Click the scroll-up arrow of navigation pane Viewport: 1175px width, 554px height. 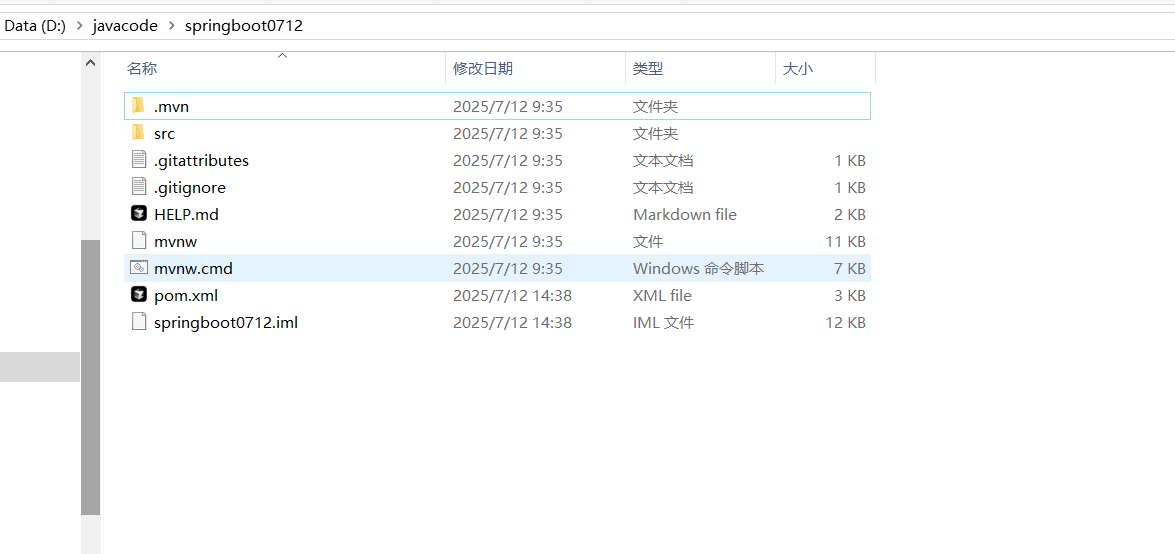[x=90, y=64]
